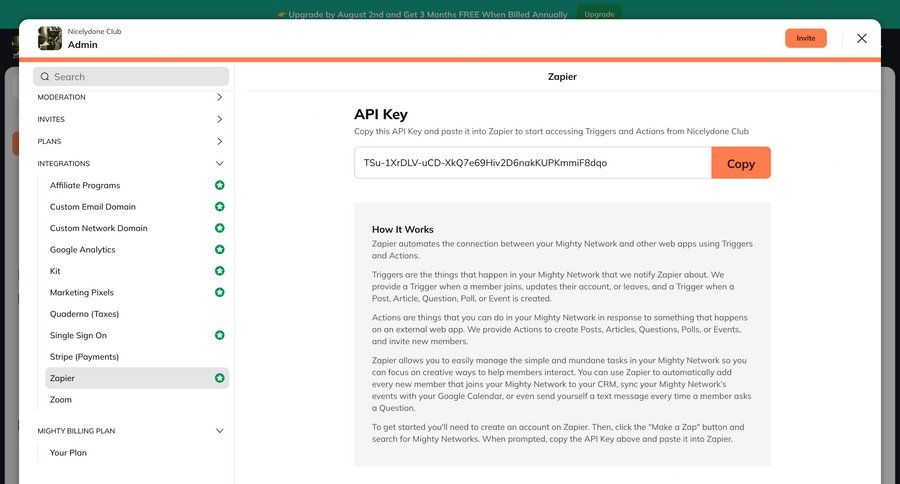Close the Admin panel with the X
This screenshot has width=900, height=484.
pyautogui.click(x=862, y=38)
